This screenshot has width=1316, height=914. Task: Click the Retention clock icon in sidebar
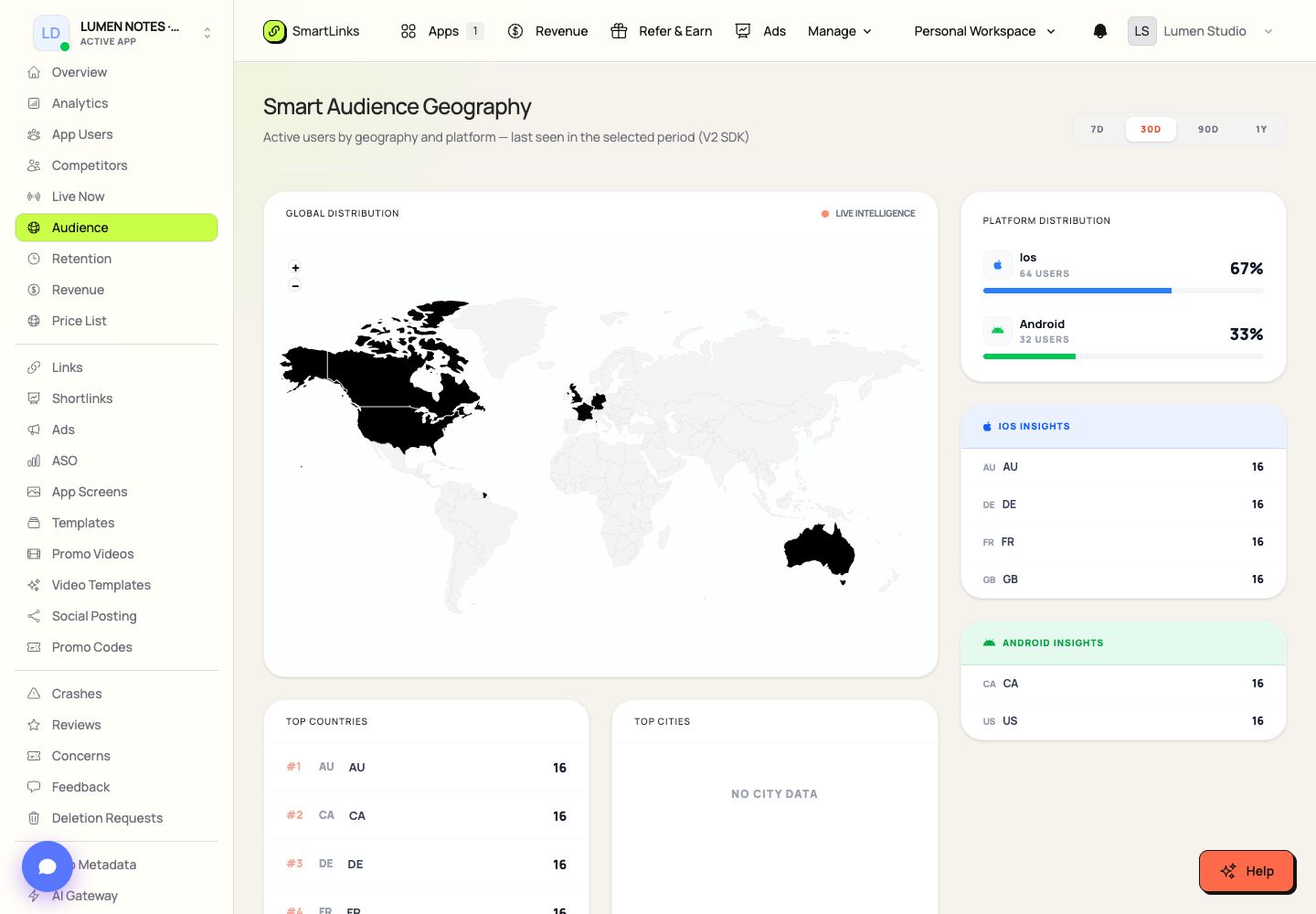point(34,259)
